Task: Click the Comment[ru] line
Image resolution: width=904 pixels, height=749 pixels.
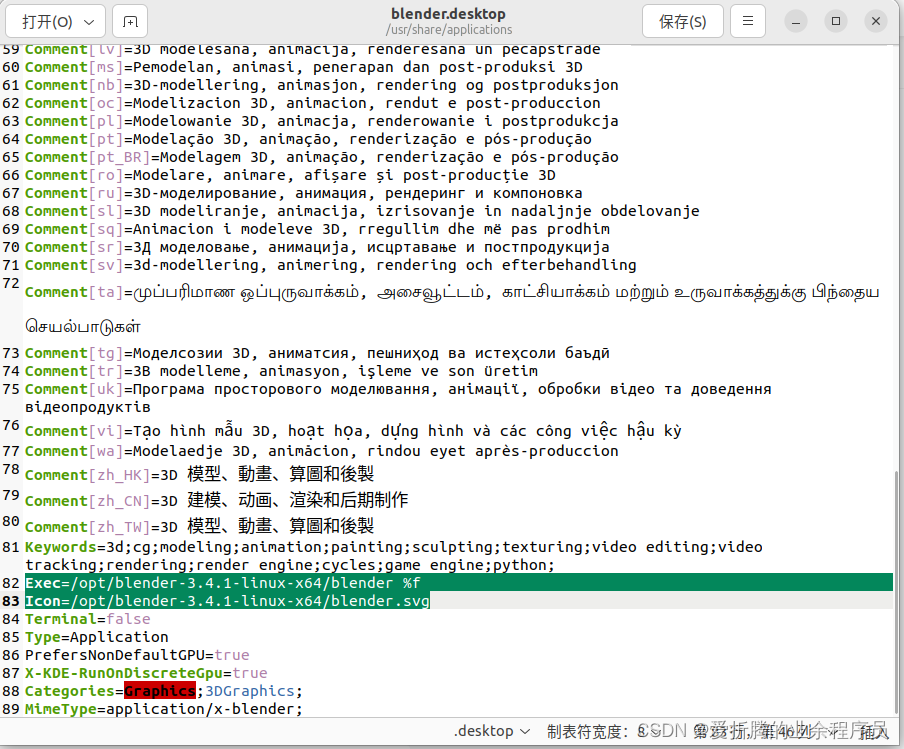Action: 303,193
